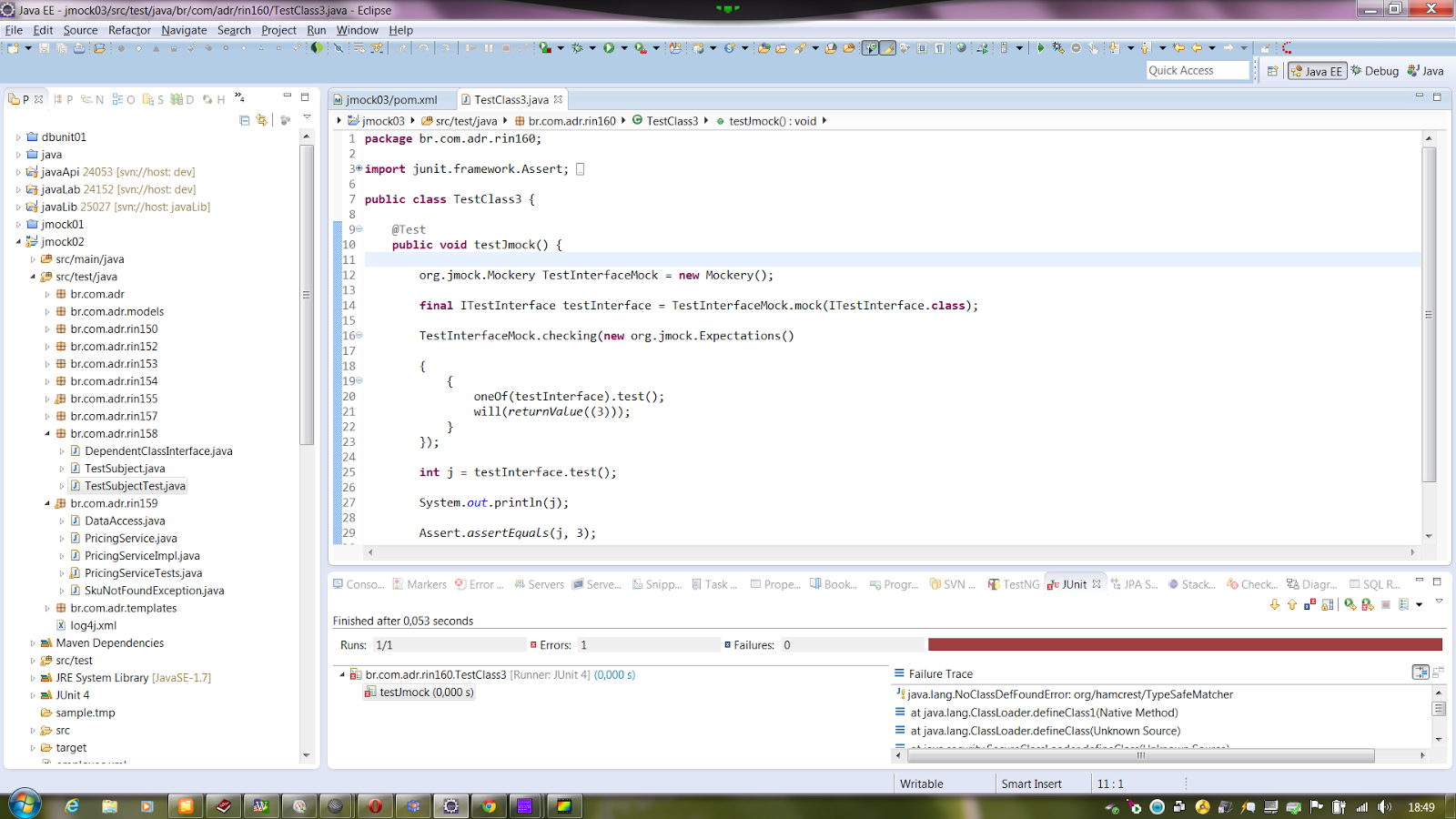Save the current file
This screenshot has height=819, width=1456.
[x=44, y=49]
